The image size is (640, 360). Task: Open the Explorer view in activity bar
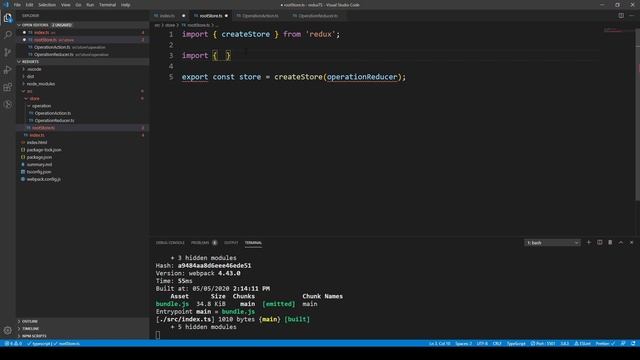[8, 18]
